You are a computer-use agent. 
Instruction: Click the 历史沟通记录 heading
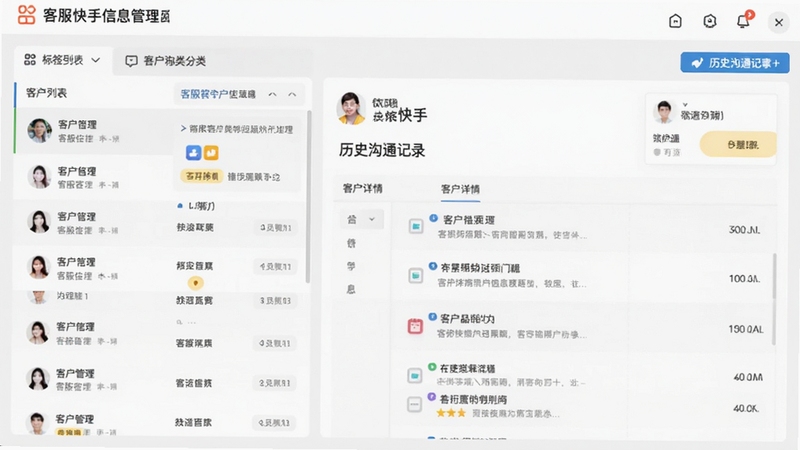tap(382, 151)
